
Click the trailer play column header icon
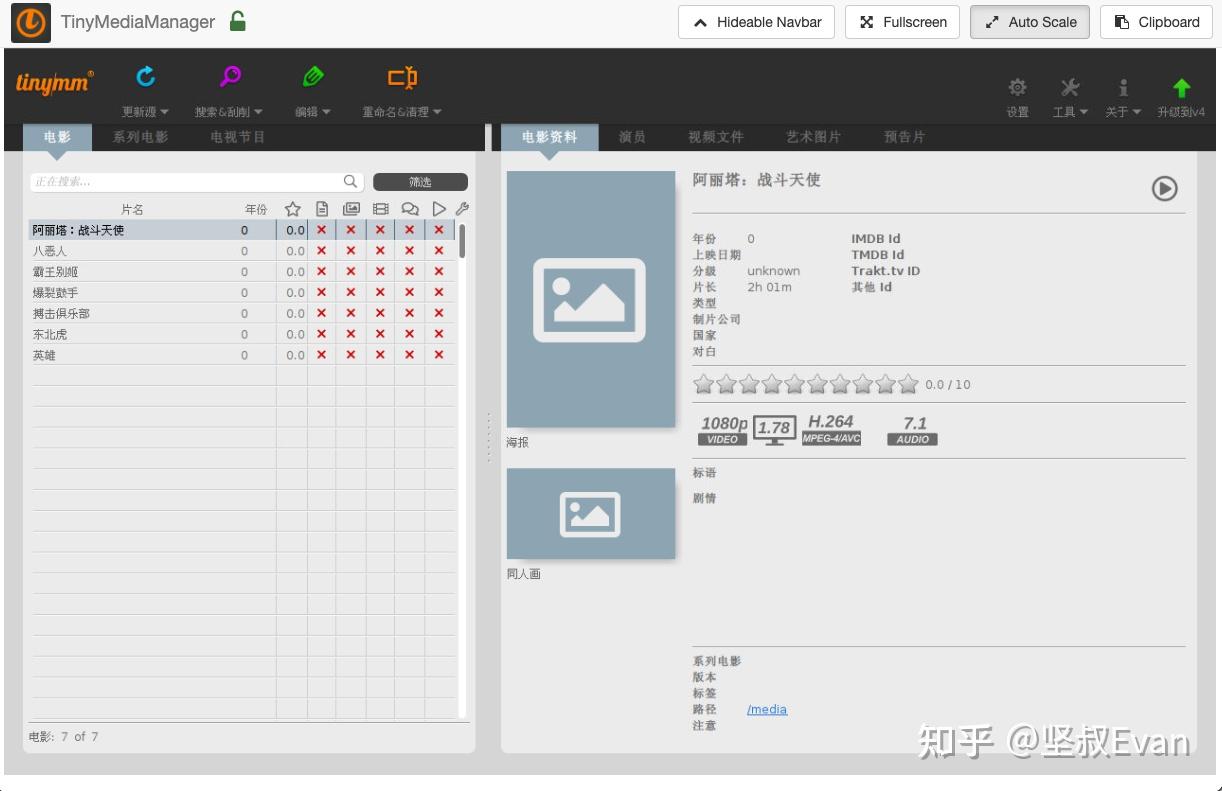(x=440, y=208)
